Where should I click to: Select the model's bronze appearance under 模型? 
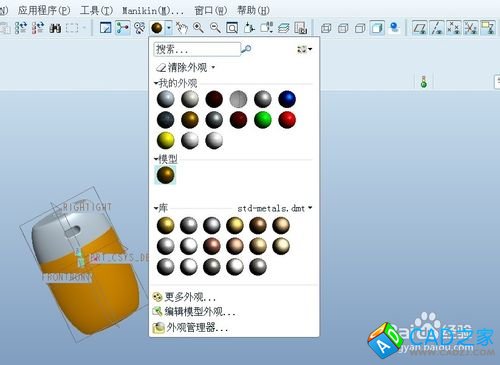tap(165, 175)
